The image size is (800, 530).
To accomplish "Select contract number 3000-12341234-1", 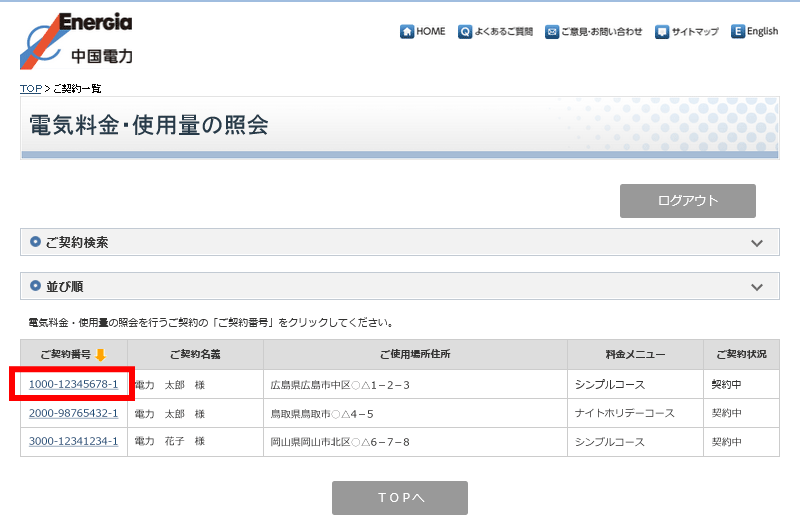I will pyautogui.click(x=73, y=441).
